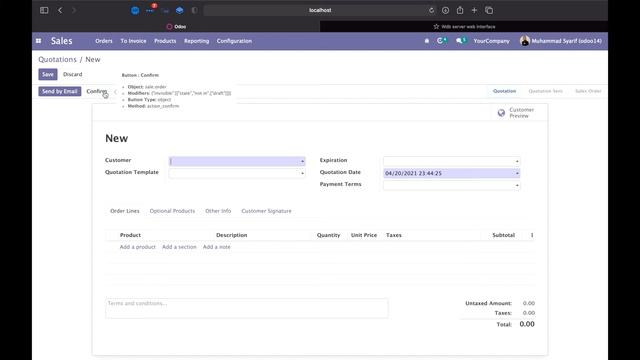Switch to Web server web interface tab
The height and width of the screenshot is (360, 640).
tap(464, 27)
